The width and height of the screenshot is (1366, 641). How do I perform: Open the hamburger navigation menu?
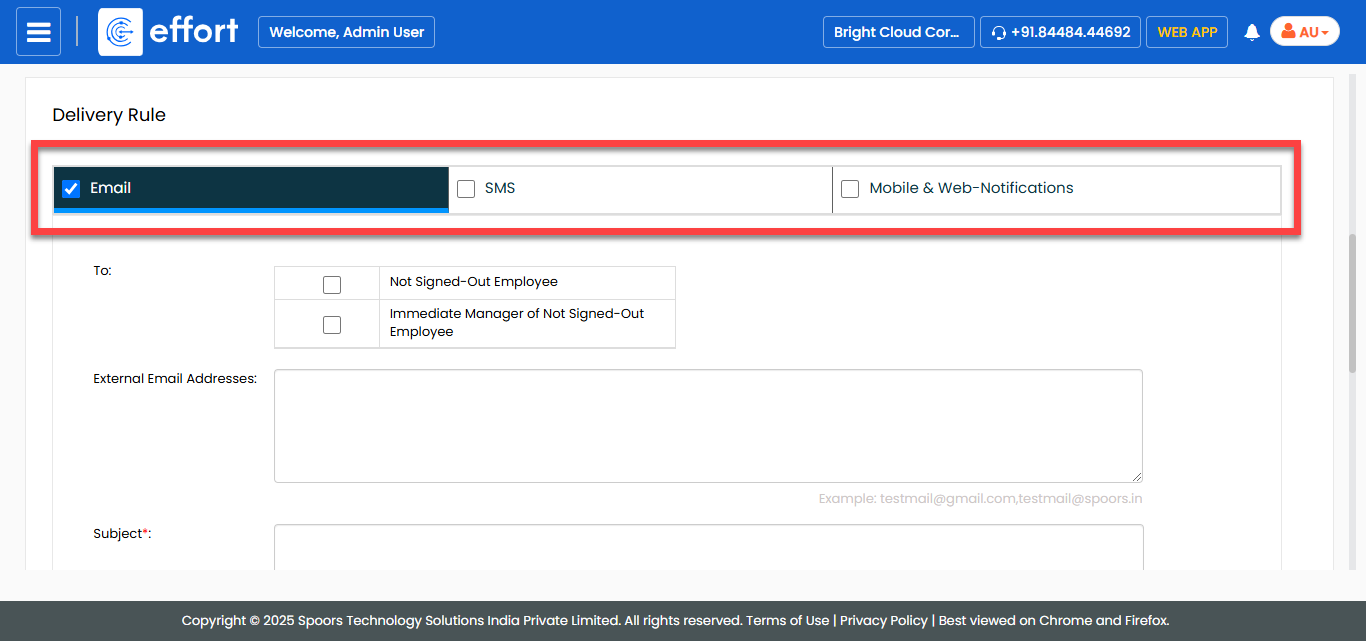[x=38, y=32]
